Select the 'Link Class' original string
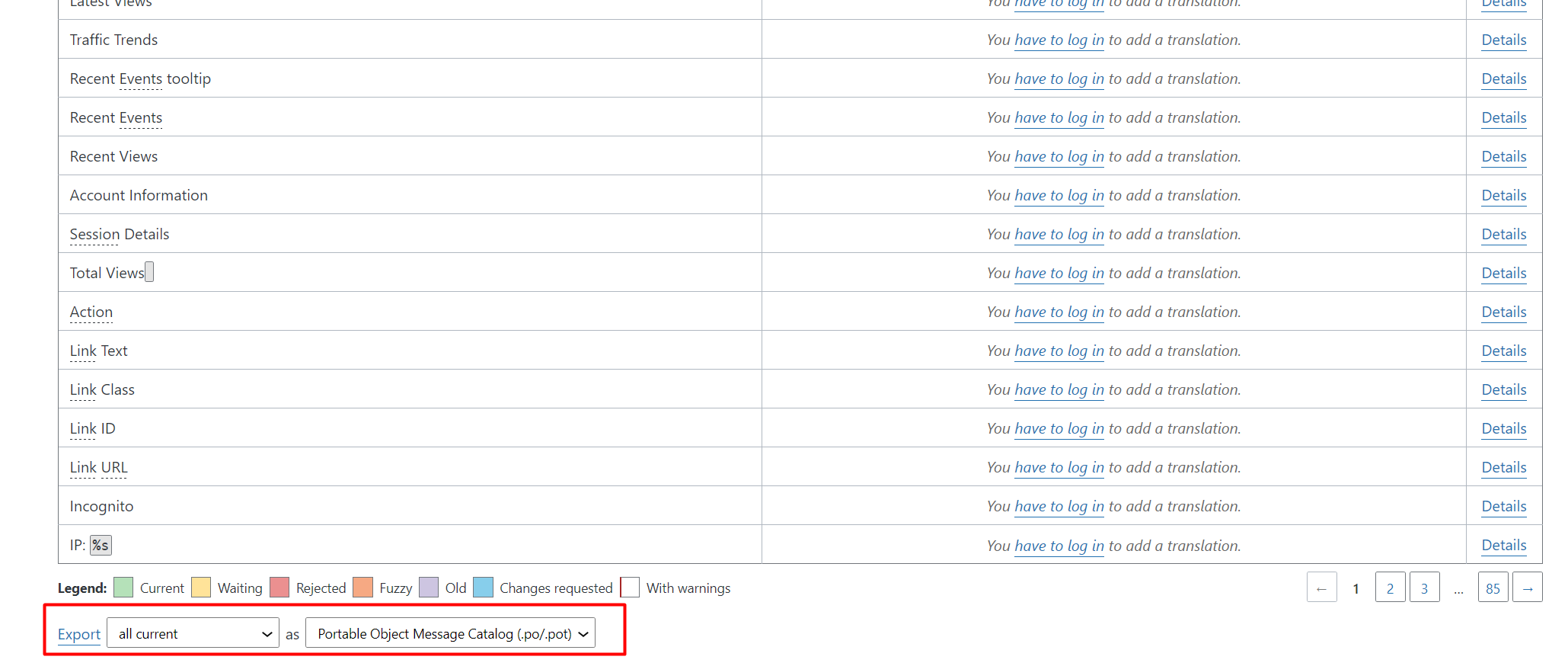Screen dimensions: 1568x663 [102, 389]
